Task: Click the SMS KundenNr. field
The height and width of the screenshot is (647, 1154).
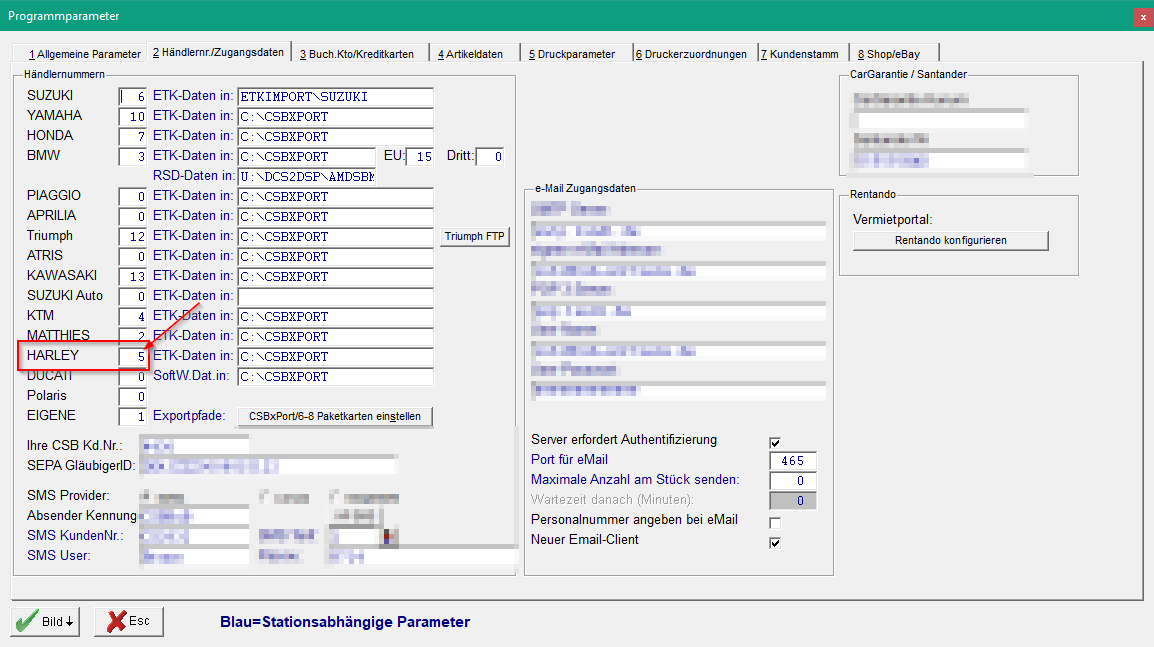Action: pos(194,536)
